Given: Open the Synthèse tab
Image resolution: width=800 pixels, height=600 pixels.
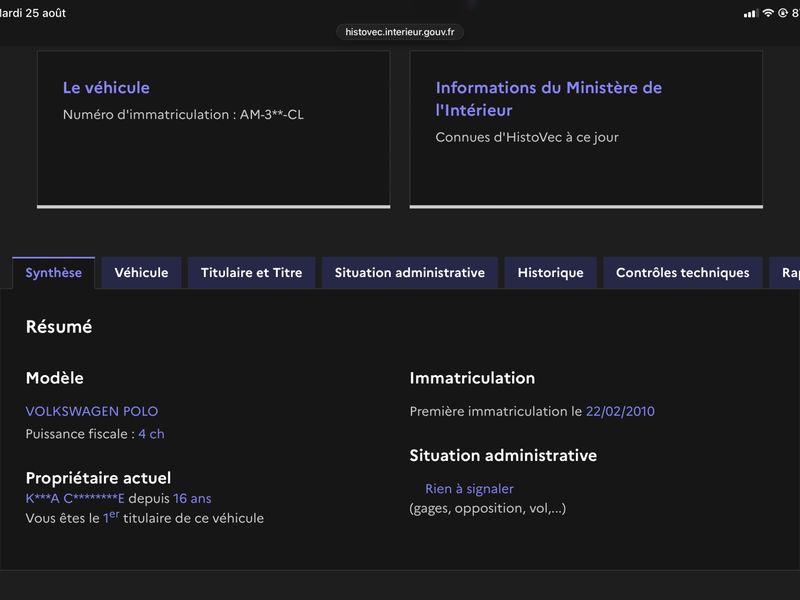Looking at the screenshot, I should pyautogui.click(x=54, y=273).
